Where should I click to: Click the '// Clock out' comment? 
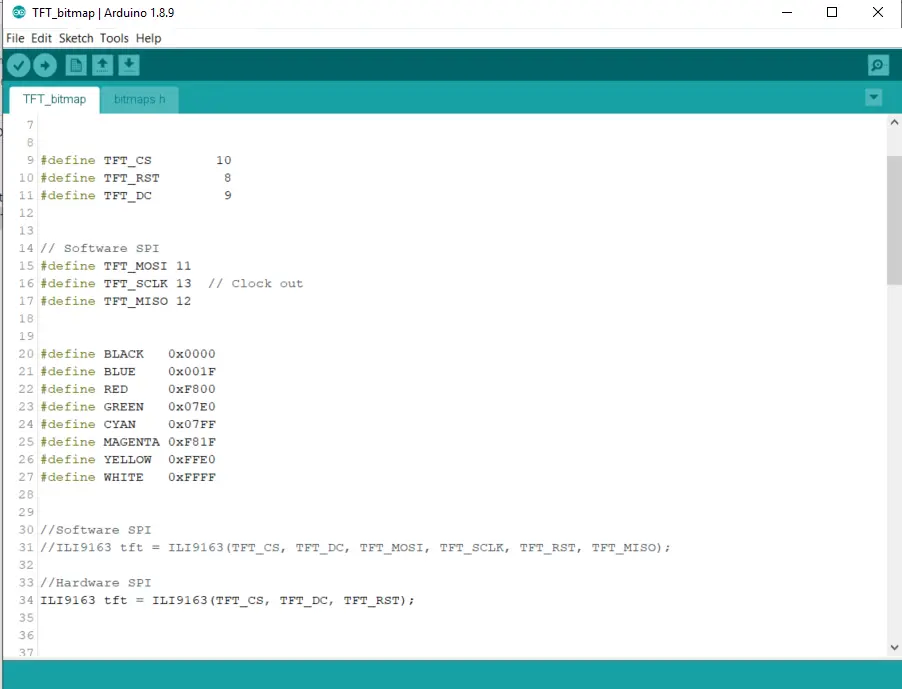point(255,284)
